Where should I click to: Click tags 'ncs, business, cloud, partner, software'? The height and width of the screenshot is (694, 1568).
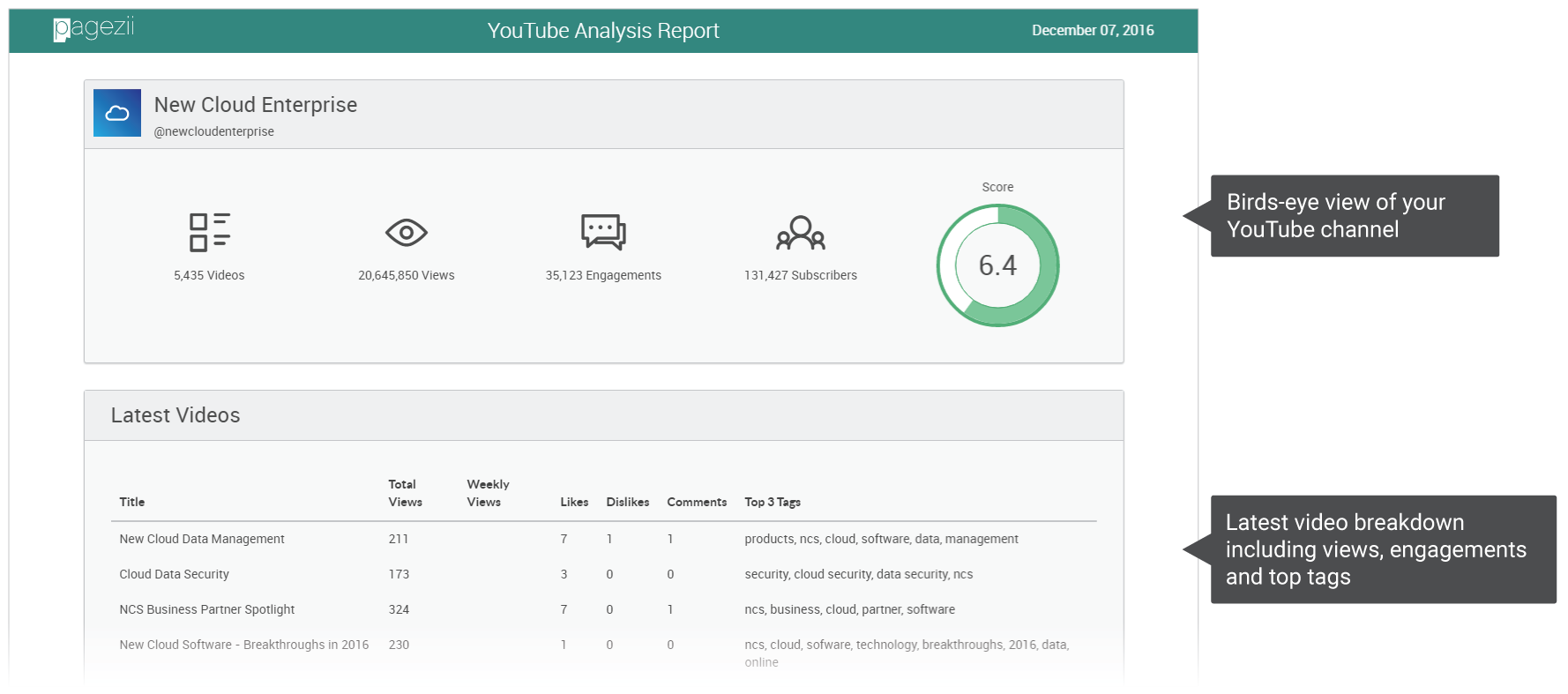click(x=849, y=609)
